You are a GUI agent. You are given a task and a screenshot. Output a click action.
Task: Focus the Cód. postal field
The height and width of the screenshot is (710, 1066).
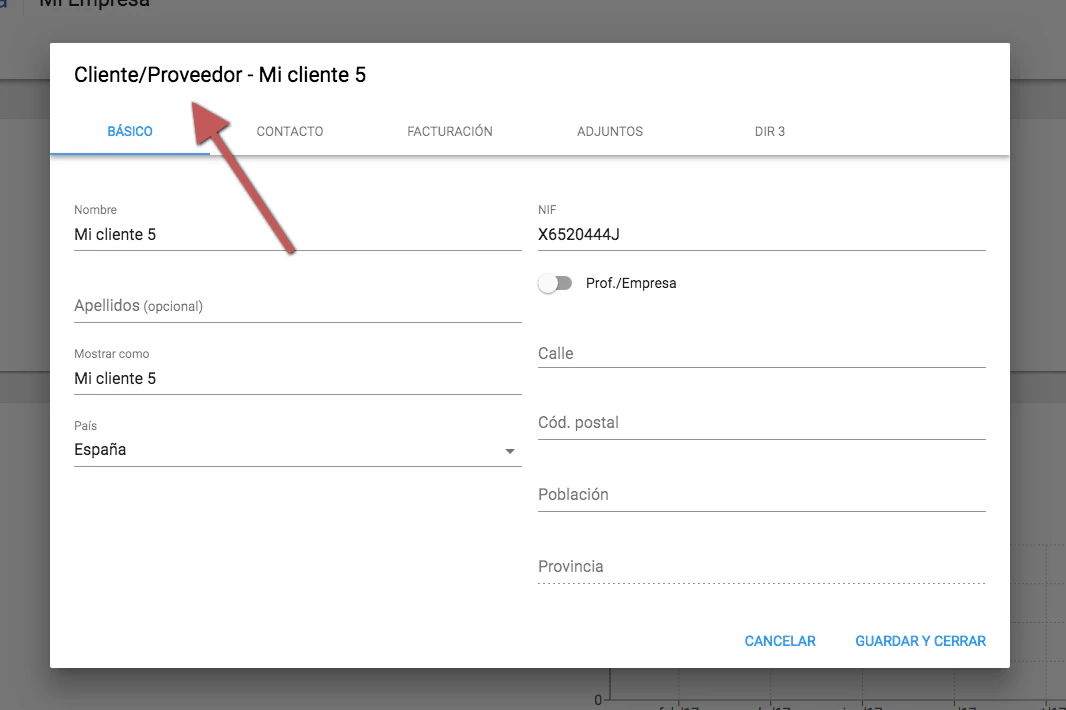point(761,423)
